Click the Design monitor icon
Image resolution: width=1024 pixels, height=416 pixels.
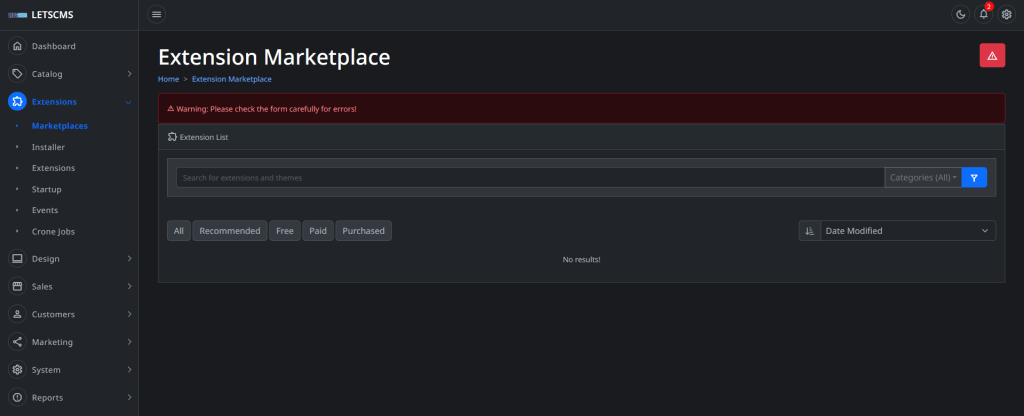click(x=17, y=259)
